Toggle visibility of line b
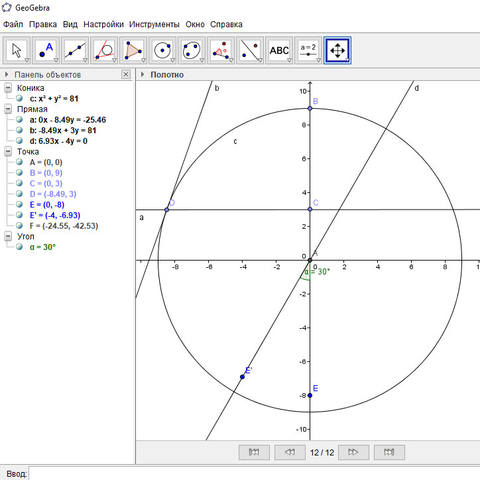This screenshot has height=480, width=480. [19, 130]
